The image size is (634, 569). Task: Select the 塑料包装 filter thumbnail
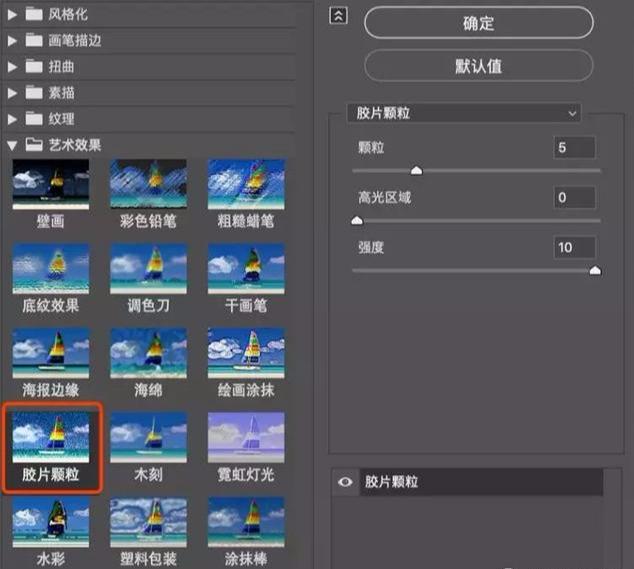tap(148, 522)
